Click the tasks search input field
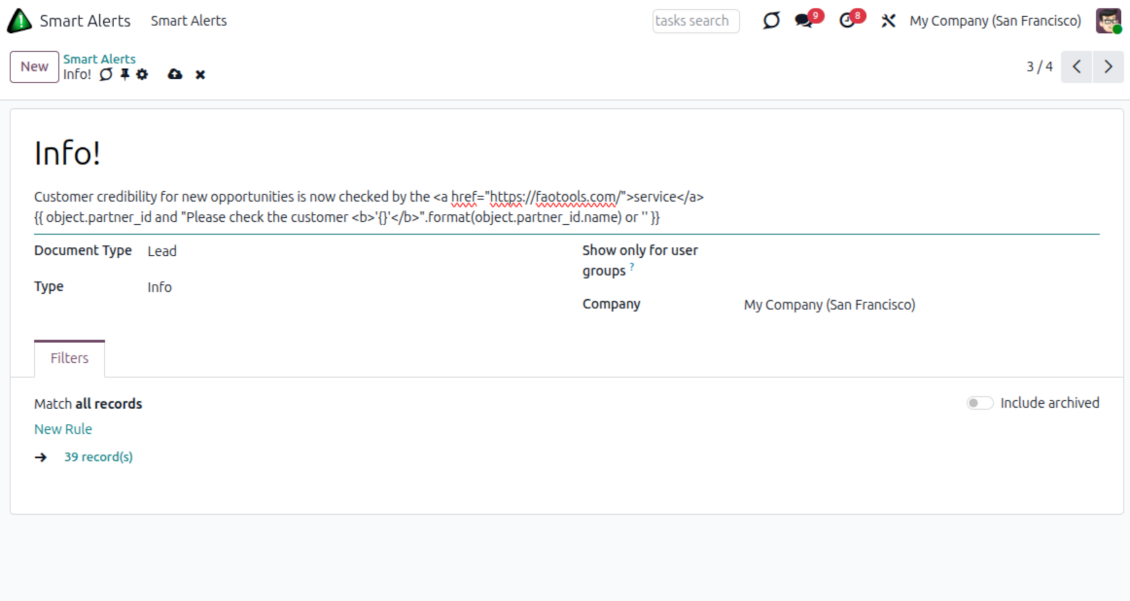 pyautogui.click(x=695, y=21)
